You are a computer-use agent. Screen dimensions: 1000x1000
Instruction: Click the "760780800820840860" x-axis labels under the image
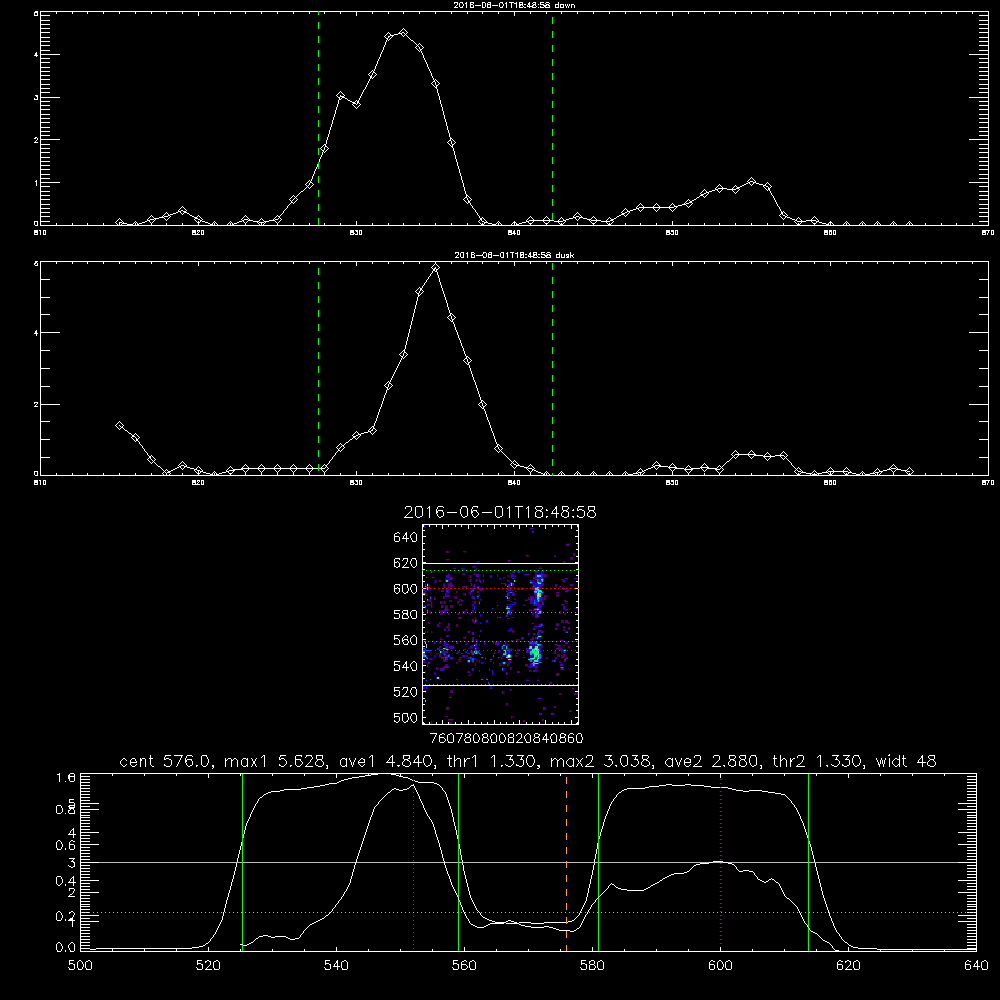pos(506,738)
